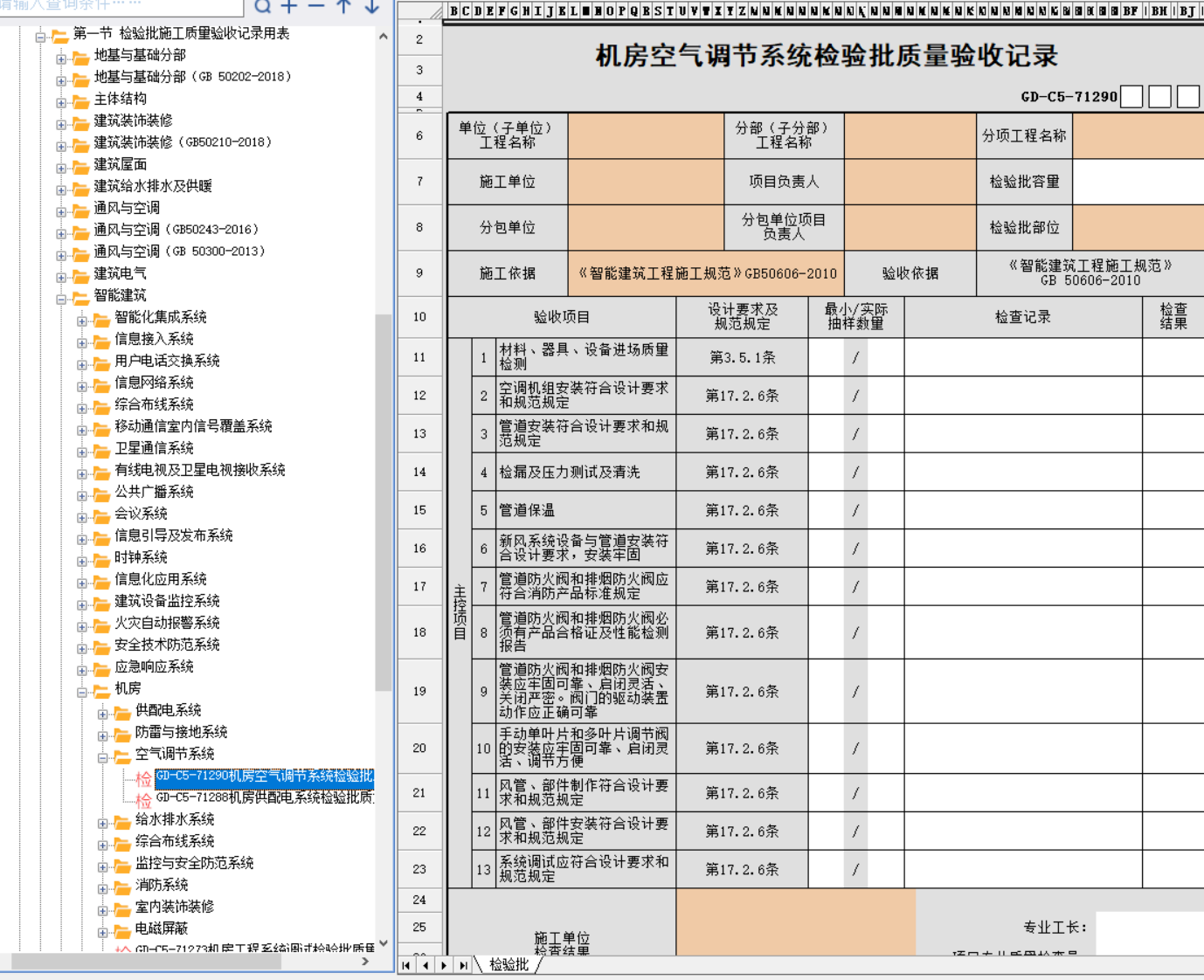This screenshot has width=1204, height=980.
Task: Select the 智能化集成系统 folder
Action: click(161, 317)
